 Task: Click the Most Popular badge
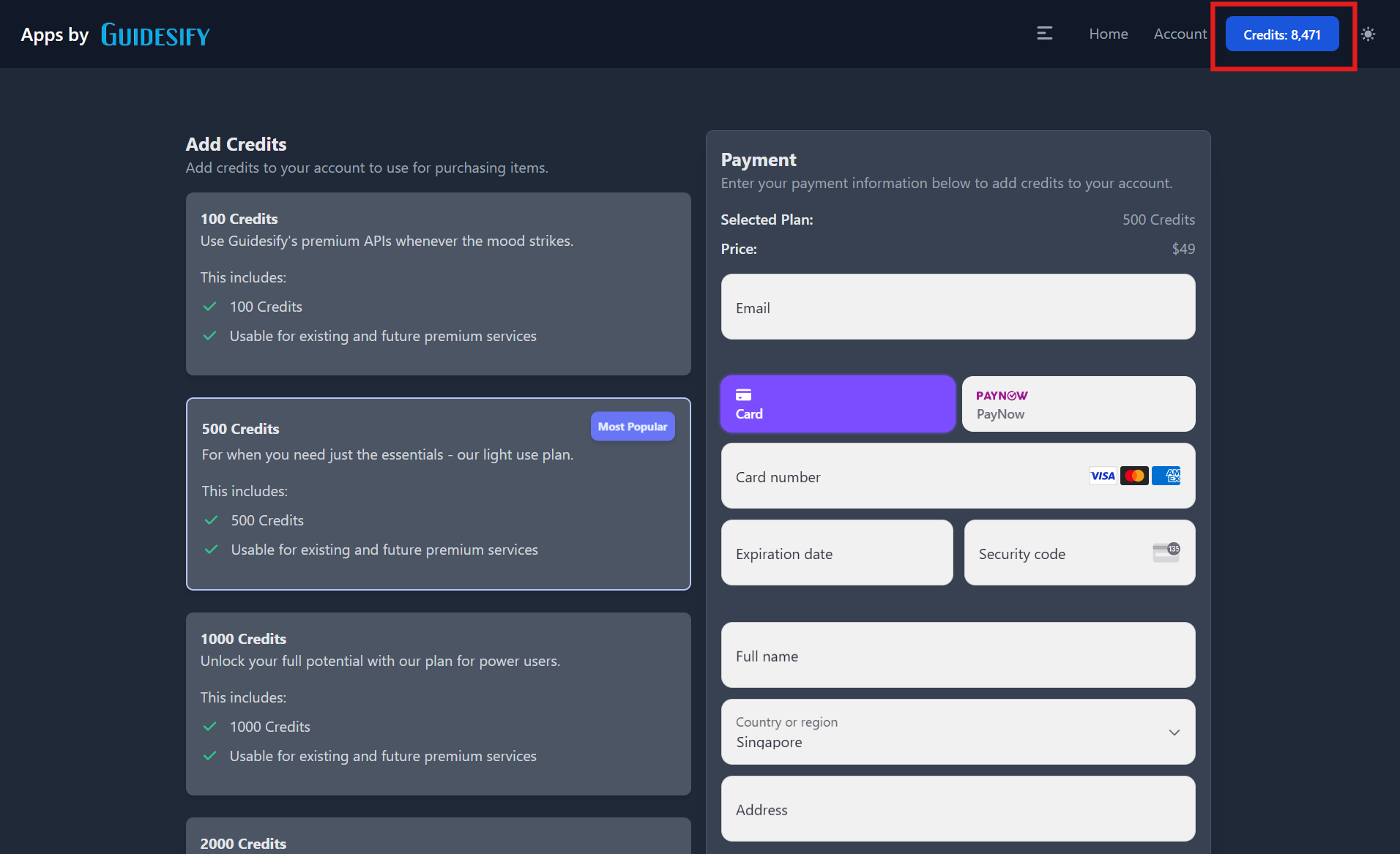632,427
